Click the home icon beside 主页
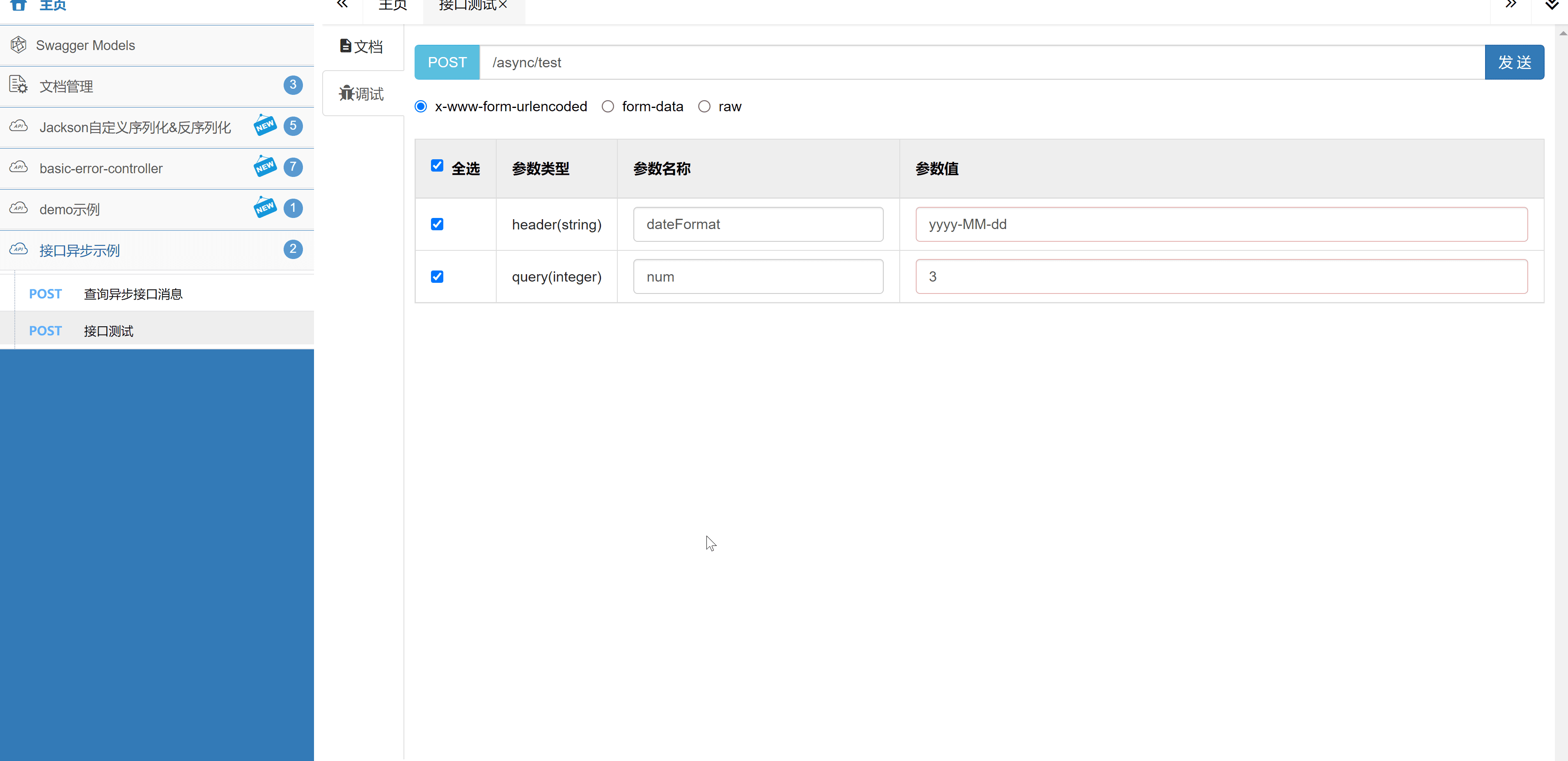Screen dimensions: 1568x761 click(x=19, y=5)
